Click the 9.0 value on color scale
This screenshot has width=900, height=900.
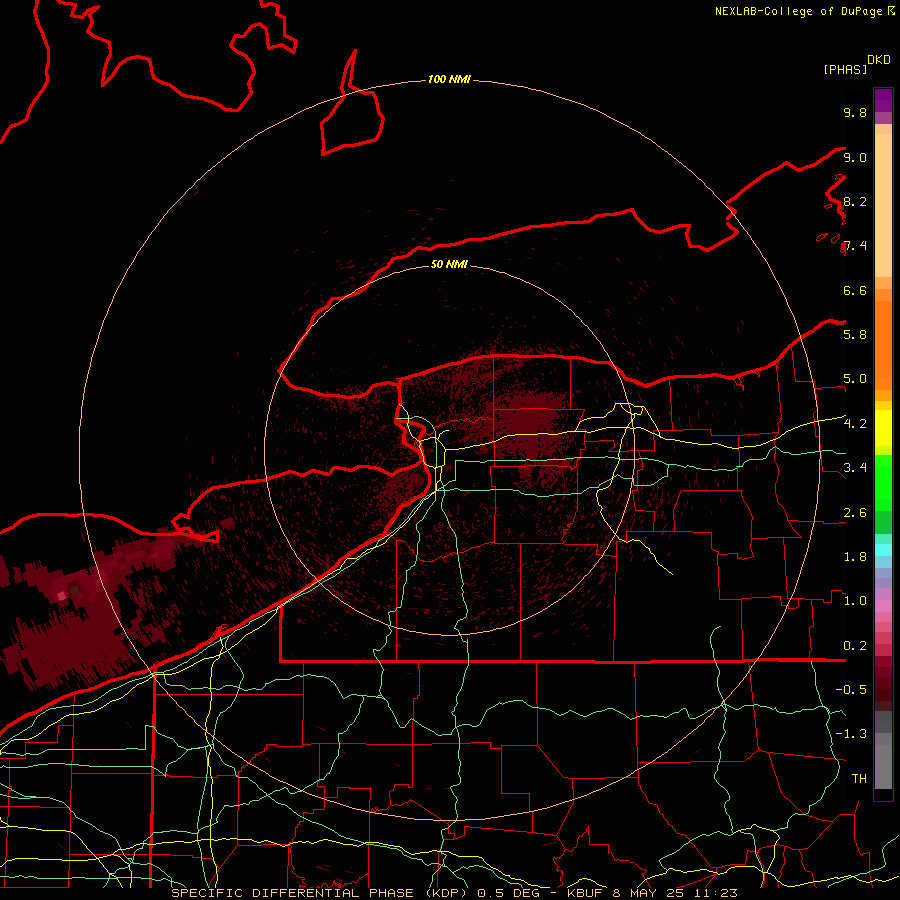[x=855, y=157]
